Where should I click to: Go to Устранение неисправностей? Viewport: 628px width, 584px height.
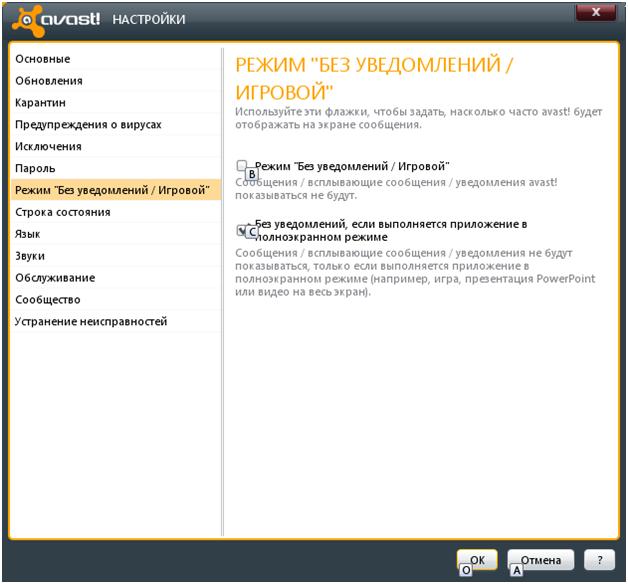point(116,321)
